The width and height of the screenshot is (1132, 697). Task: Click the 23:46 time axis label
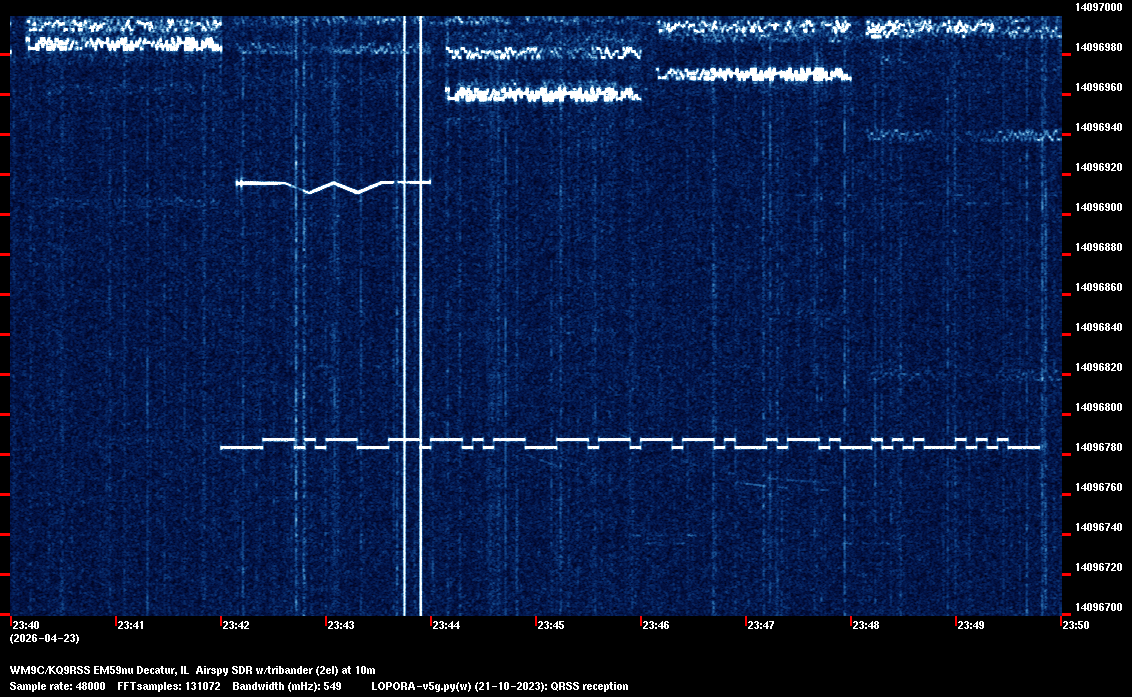[x=656, y=625]
